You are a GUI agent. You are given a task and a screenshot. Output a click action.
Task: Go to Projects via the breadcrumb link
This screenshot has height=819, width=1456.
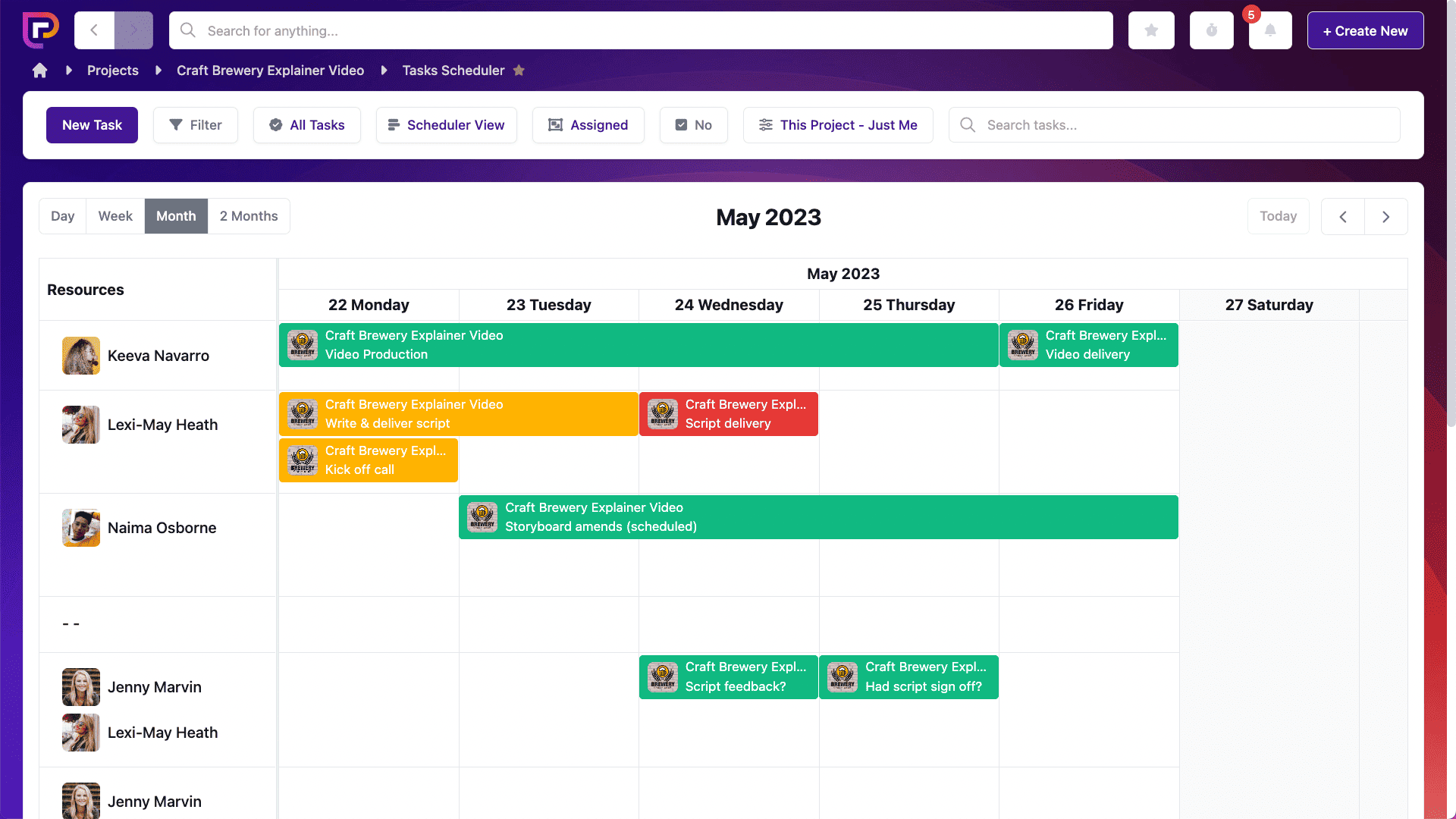(x=112, y=70)
